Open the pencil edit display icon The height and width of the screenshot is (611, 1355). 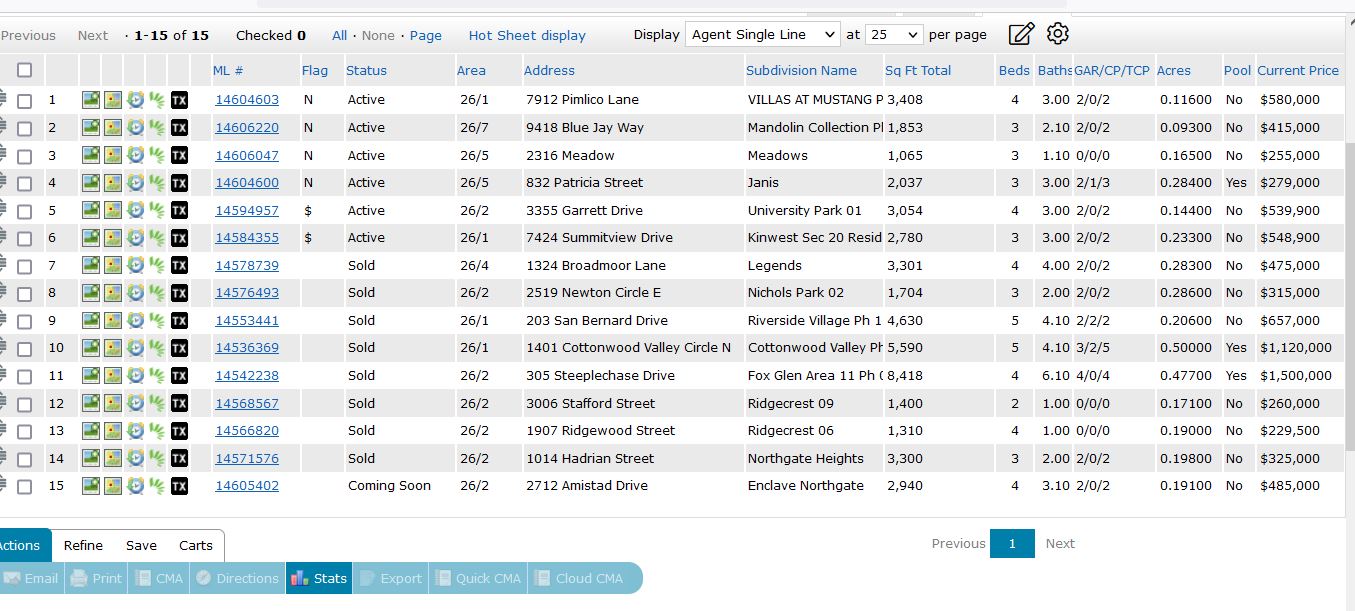pyautogui.click(x=1021, y=34)
